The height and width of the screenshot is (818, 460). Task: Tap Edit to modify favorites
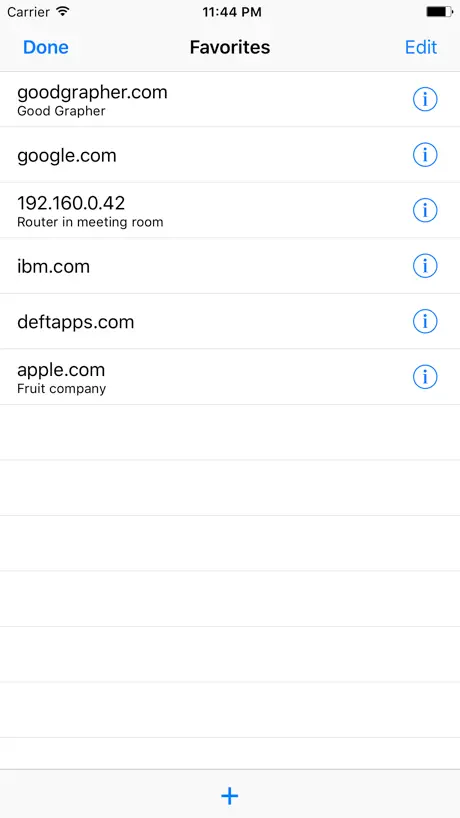421,47
